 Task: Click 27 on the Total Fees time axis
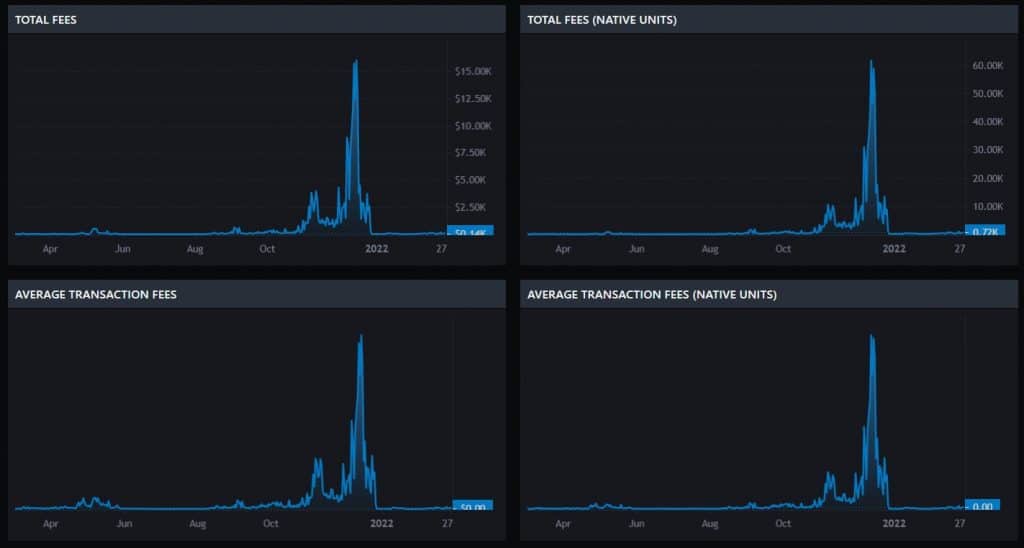coord(441,249)
